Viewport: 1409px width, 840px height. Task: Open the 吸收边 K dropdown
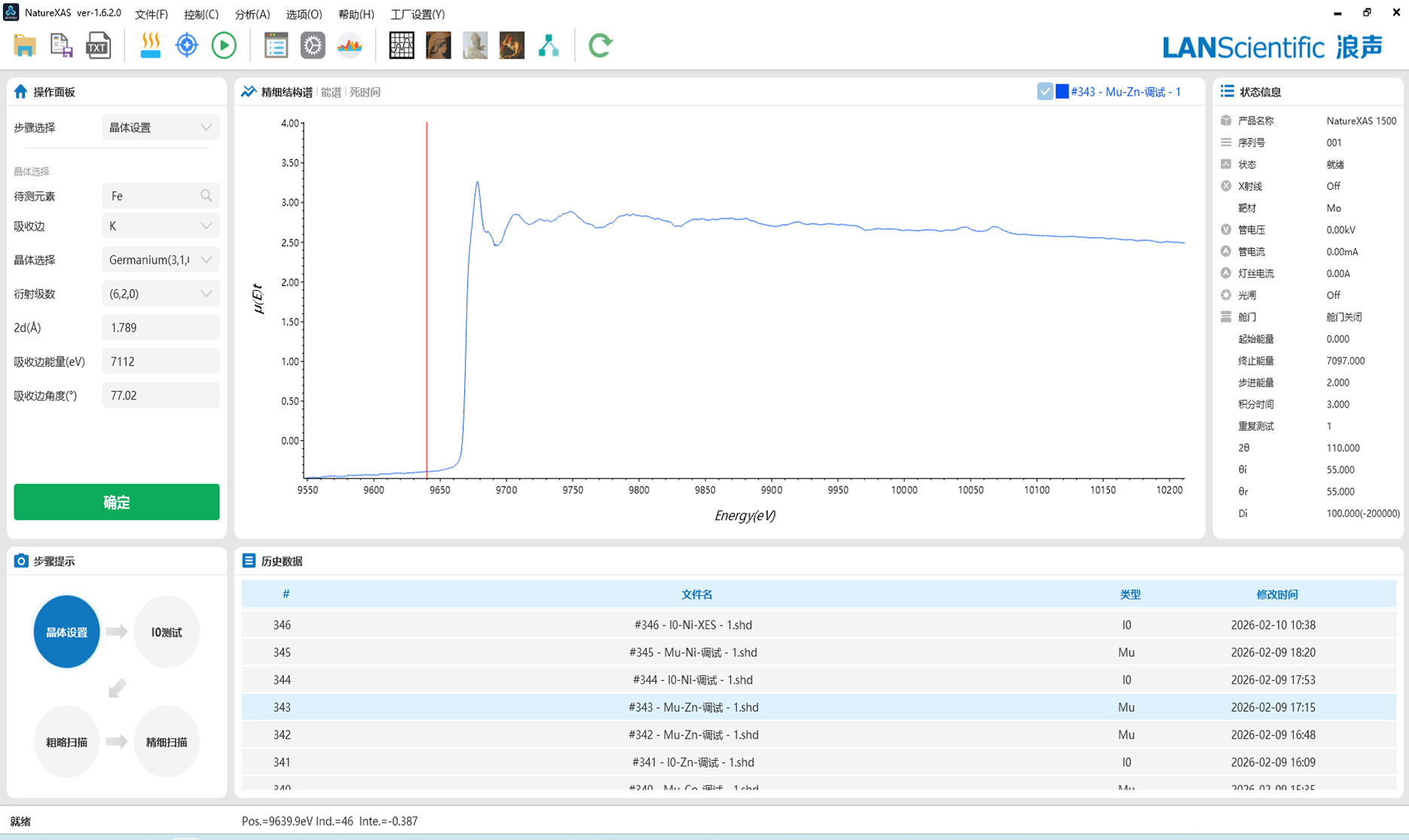[160, 226]
